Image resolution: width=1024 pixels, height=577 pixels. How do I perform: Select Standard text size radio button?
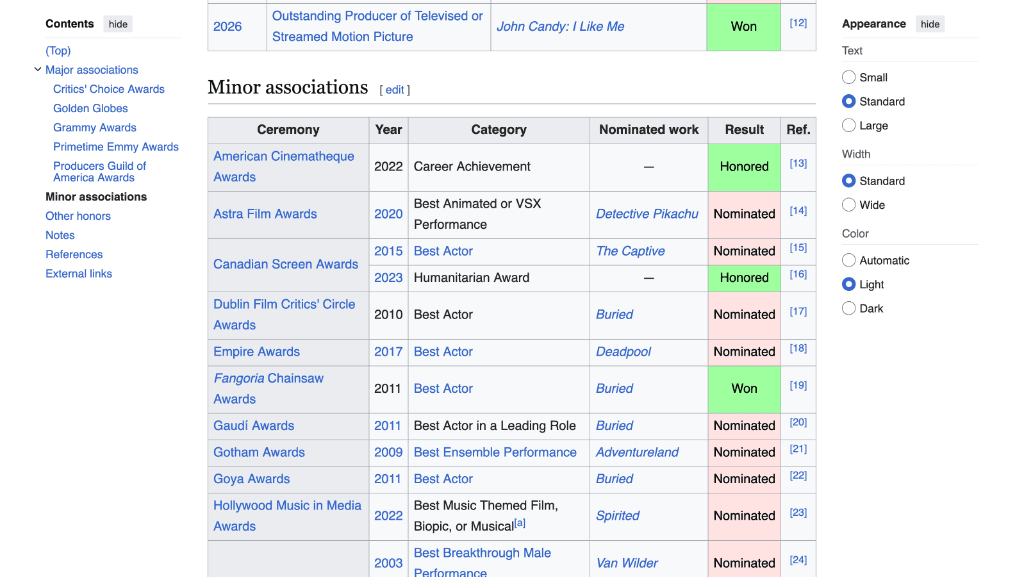point(848,101)
